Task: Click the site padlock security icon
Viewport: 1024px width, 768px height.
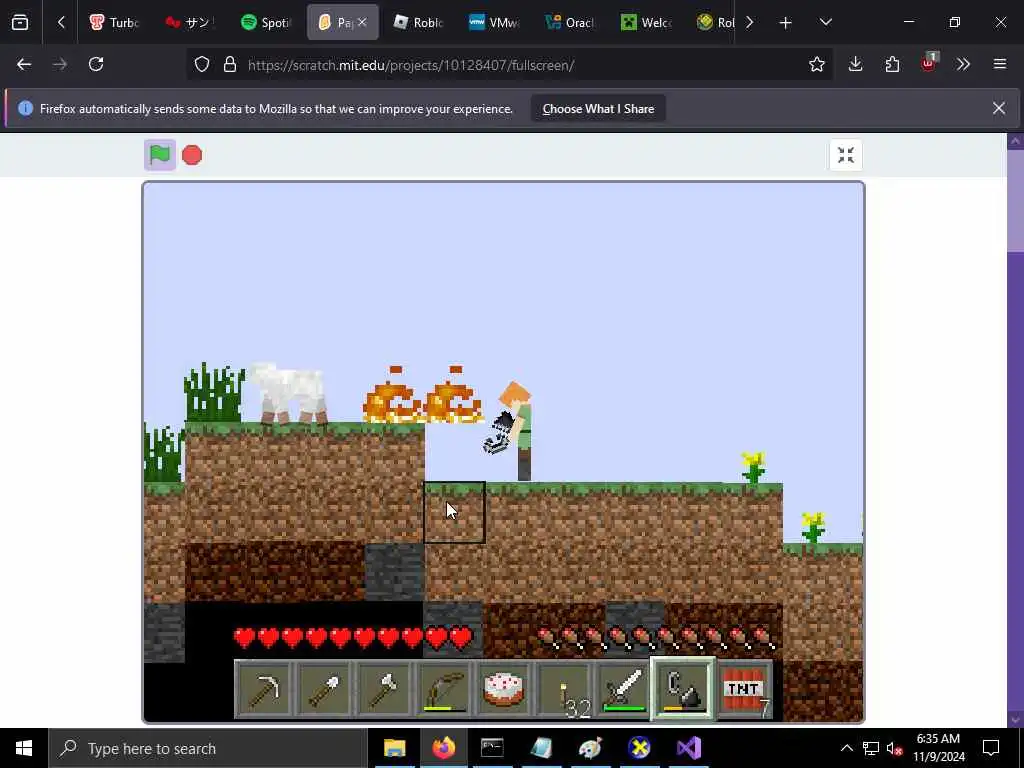Action: click(230, 64)
